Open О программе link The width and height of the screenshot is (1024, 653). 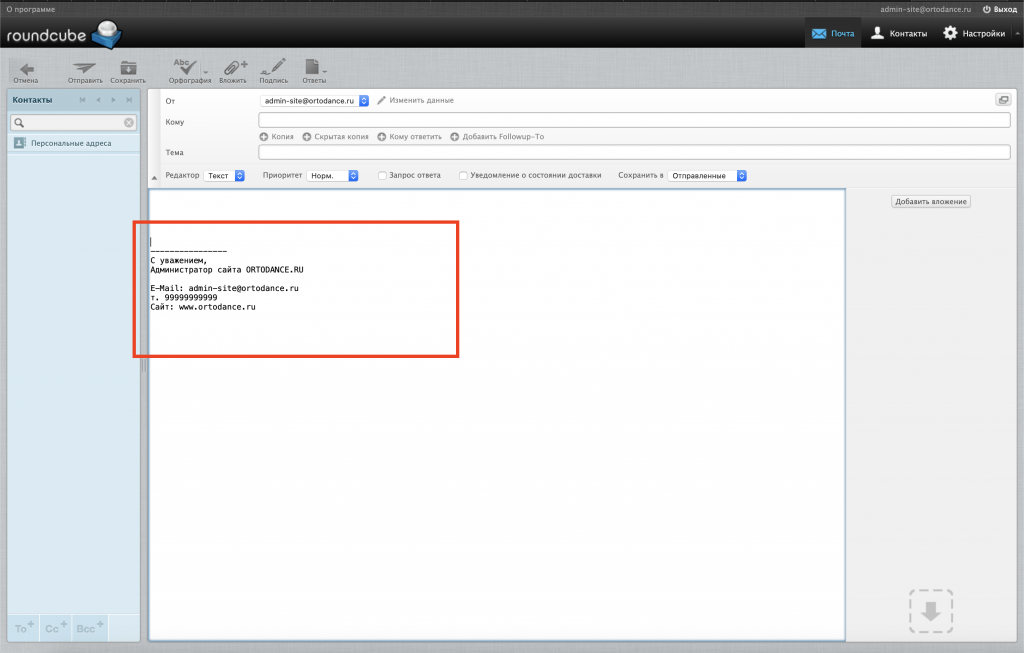(31, 9)
